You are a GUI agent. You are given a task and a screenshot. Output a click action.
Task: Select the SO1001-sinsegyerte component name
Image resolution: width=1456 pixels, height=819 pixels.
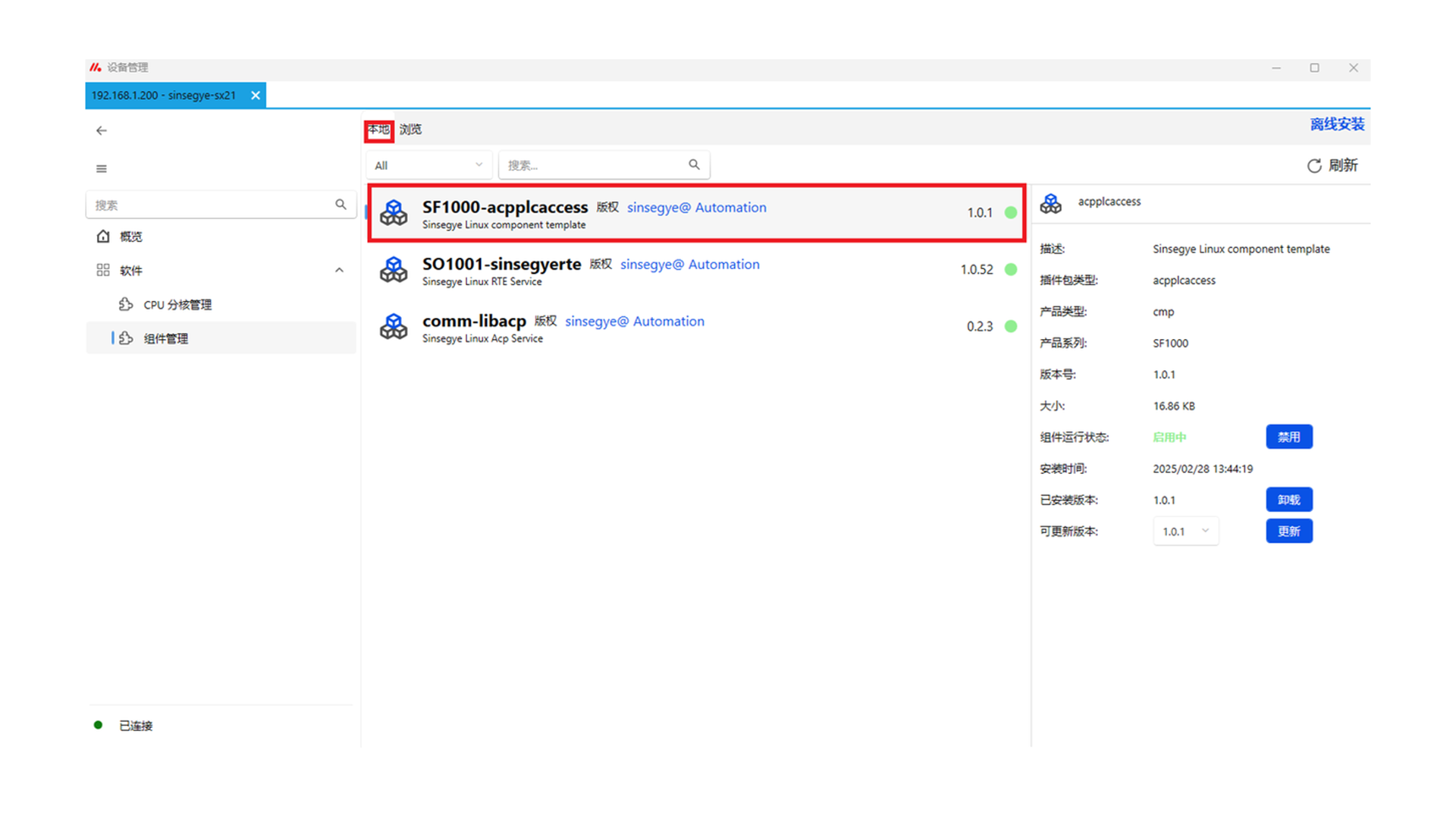[x=501, y=264]
